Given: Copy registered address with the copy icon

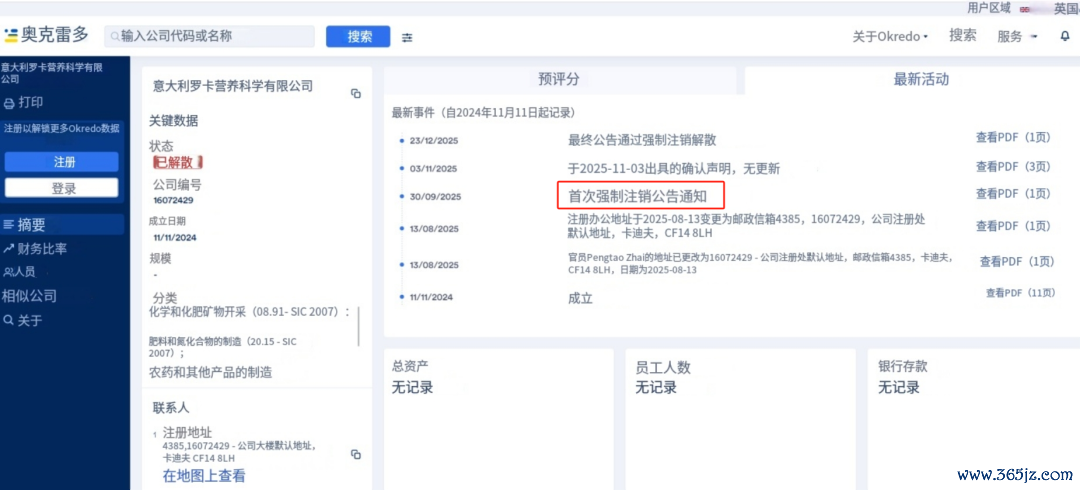Looking at the screenshot, I should (x=355, y=454).
